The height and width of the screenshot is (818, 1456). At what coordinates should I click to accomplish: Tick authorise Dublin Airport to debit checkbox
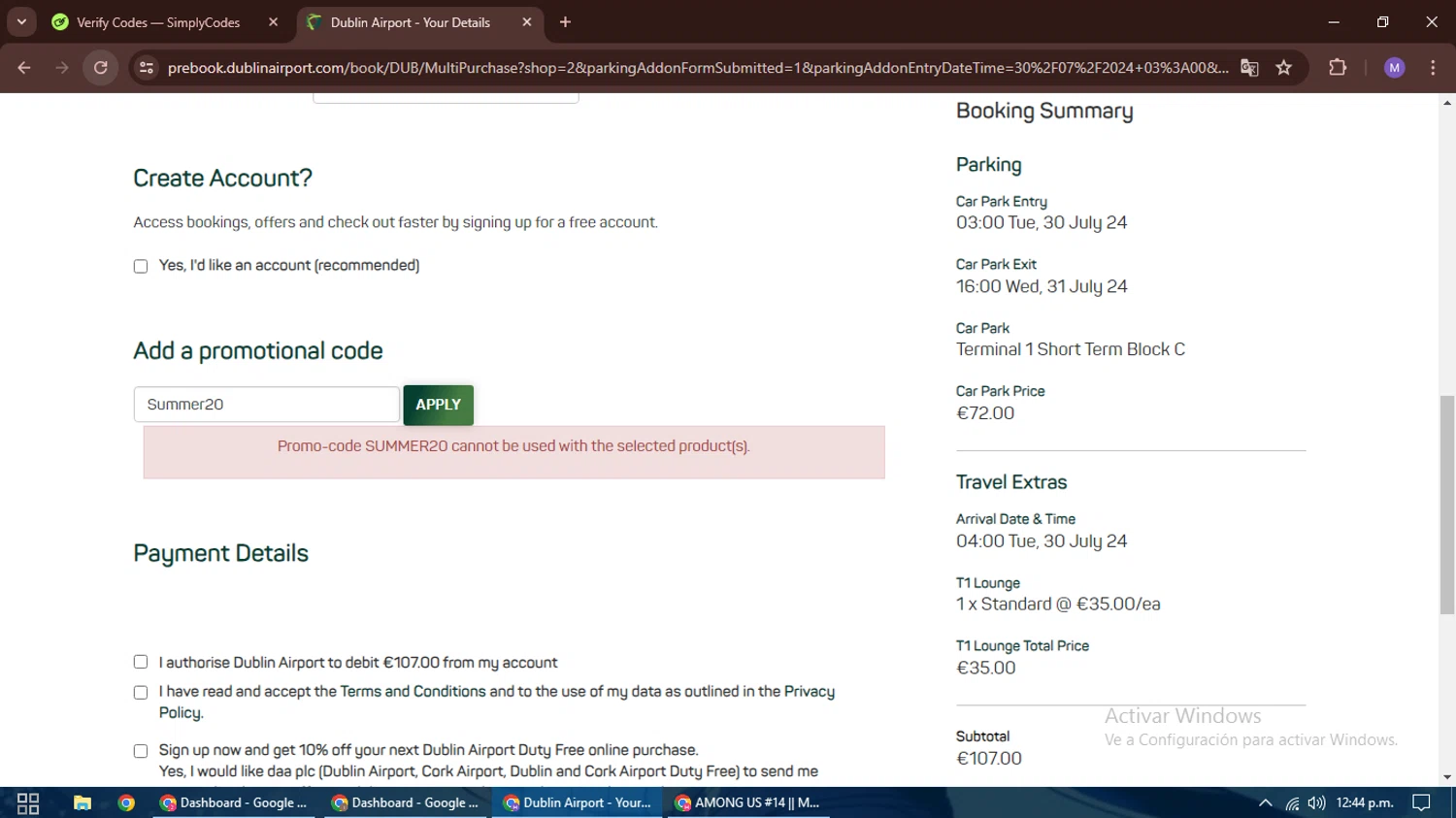click(x=141, y=662)
